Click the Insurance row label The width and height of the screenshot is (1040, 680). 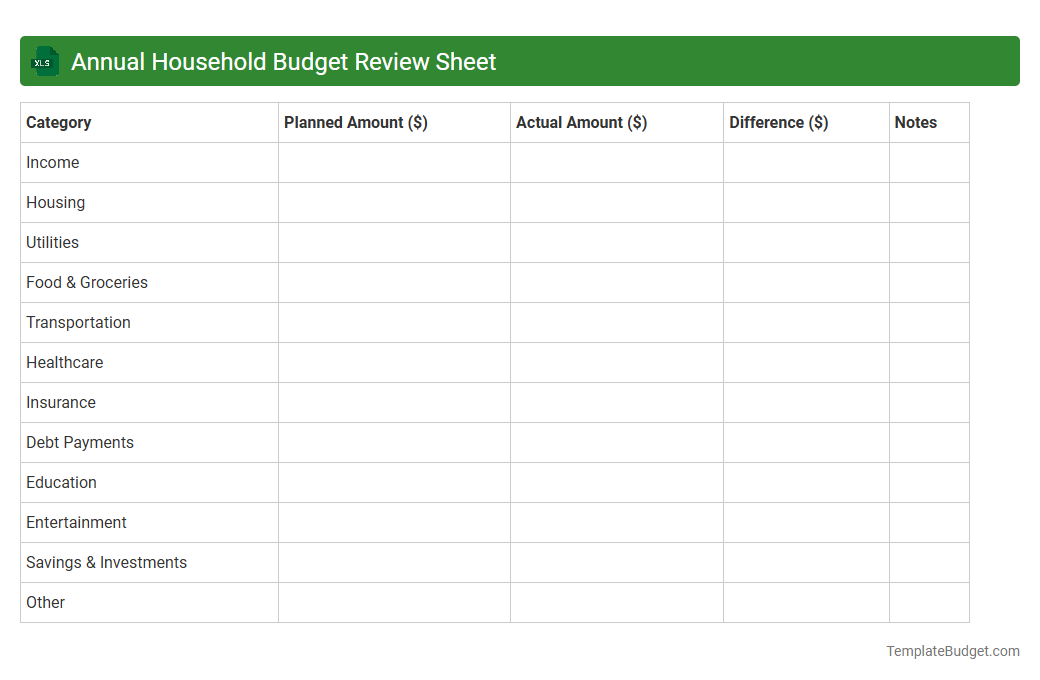[61, 402]
